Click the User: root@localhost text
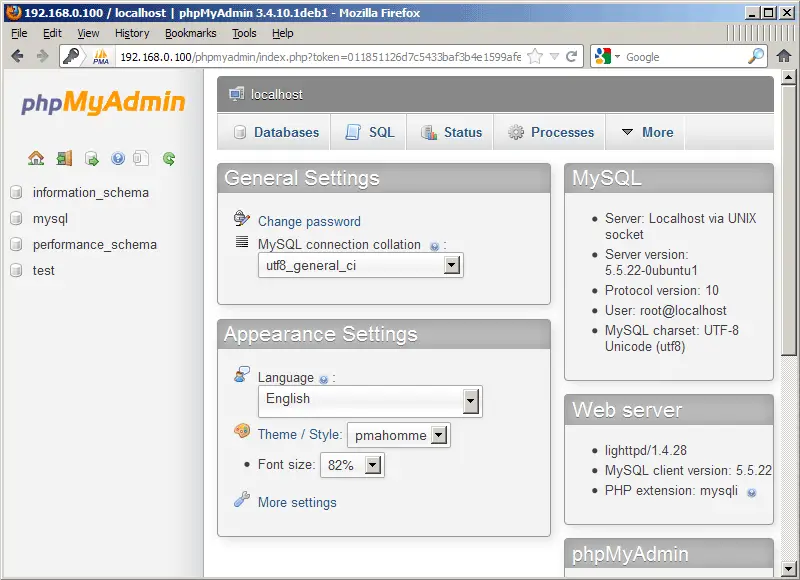Viewport: 800px width, 580px height. tap(666, 311)
